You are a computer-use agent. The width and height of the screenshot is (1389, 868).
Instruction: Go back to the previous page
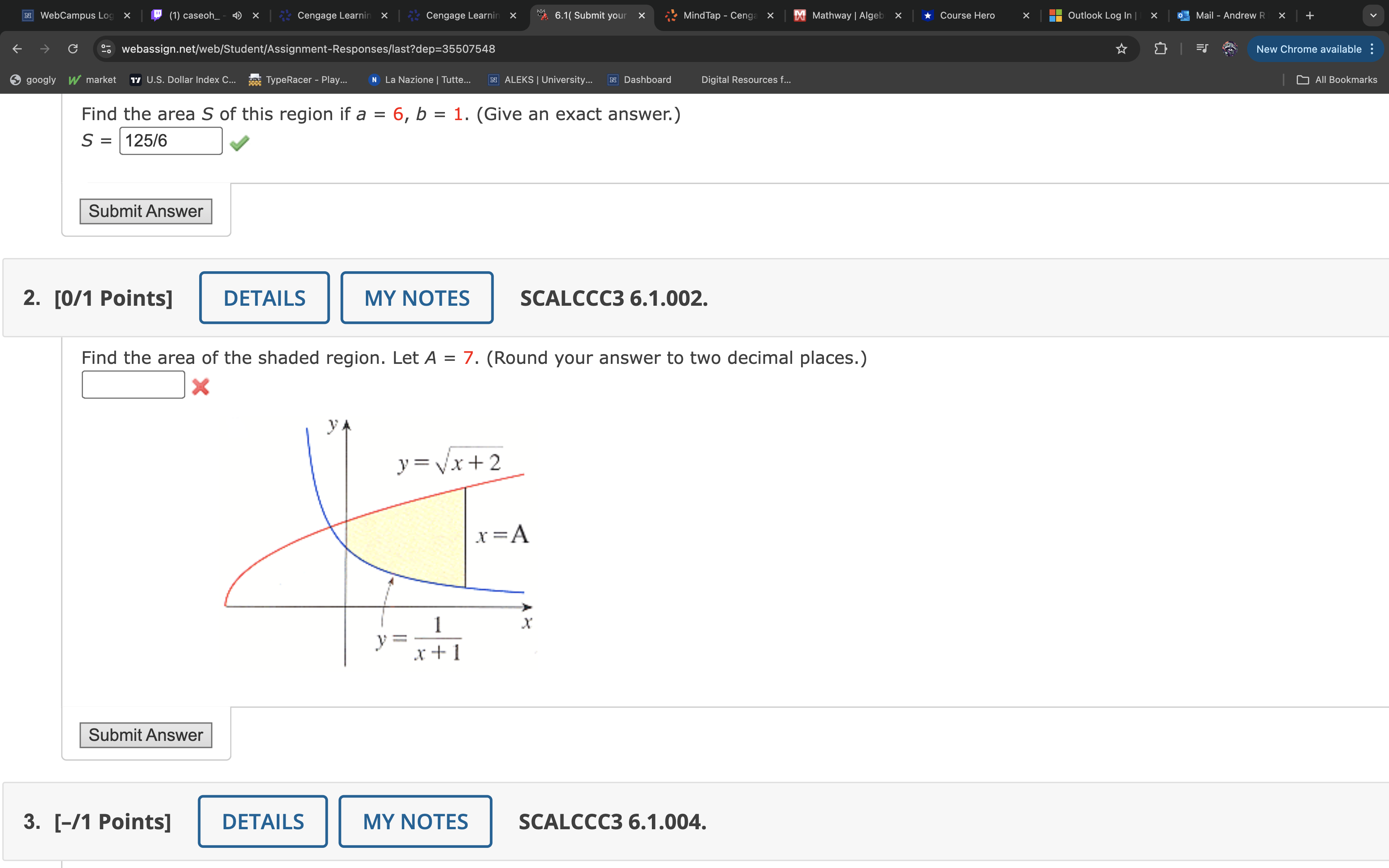coord(17,49)
